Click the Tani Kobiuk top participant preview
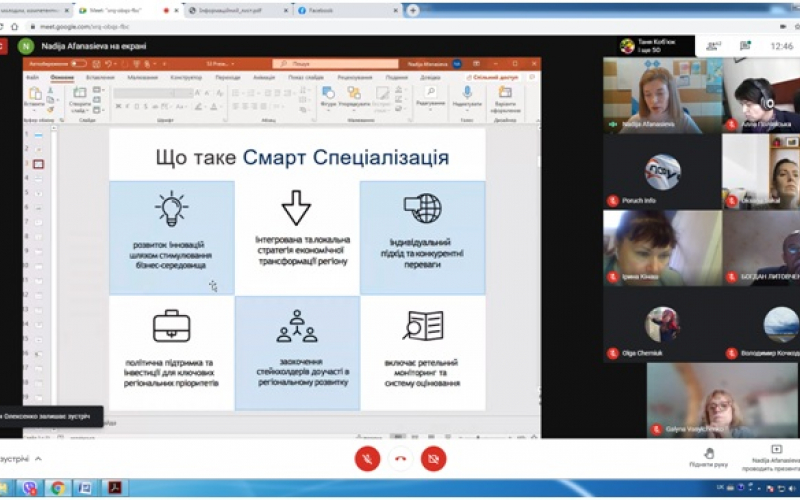This screenshot has width=800, height=500. point(656,46)
